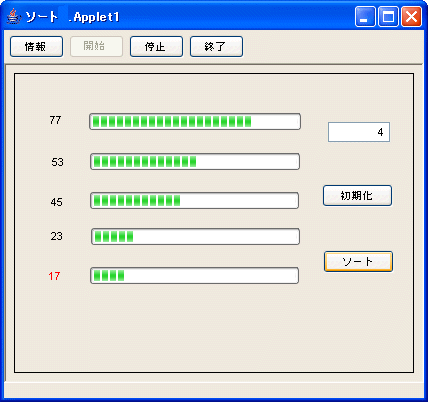The image size is (428, 402).
Task: Click the Java coffee cup title icon
Action: 14,17
